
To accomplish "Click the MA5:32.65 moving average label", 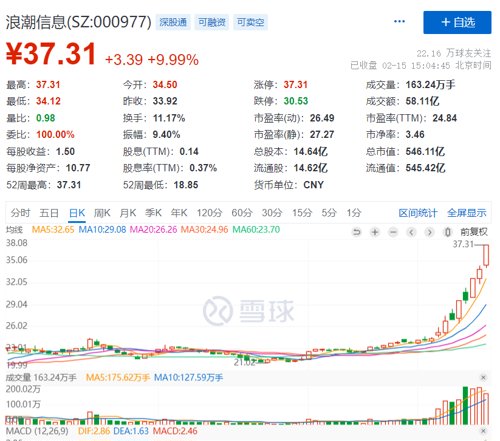I will [53, 229].
